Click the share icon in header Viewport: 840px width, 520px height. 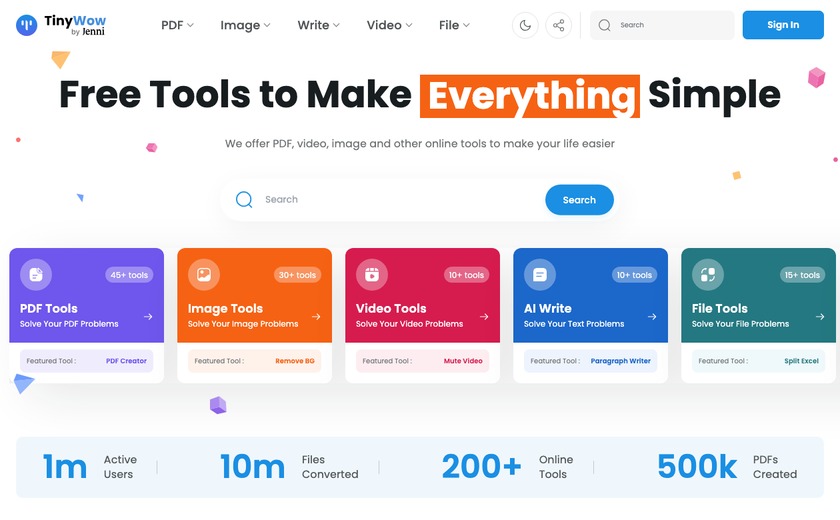pos(558,25)
